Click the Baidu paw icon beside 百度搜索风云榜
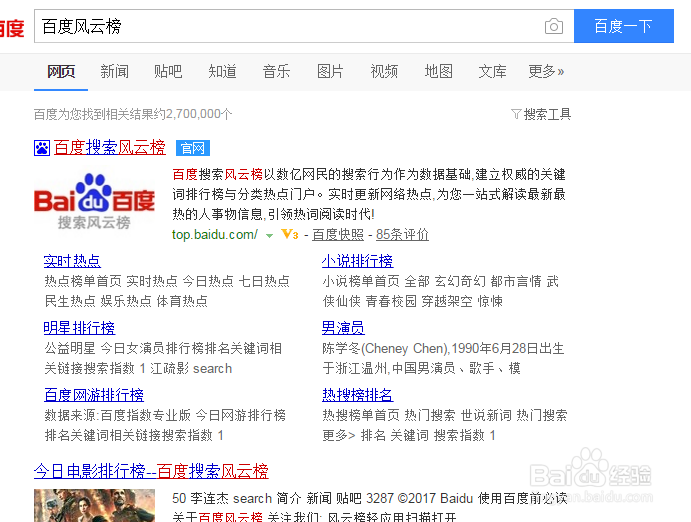This screenshot has width=691, height=522. (42, 148)
